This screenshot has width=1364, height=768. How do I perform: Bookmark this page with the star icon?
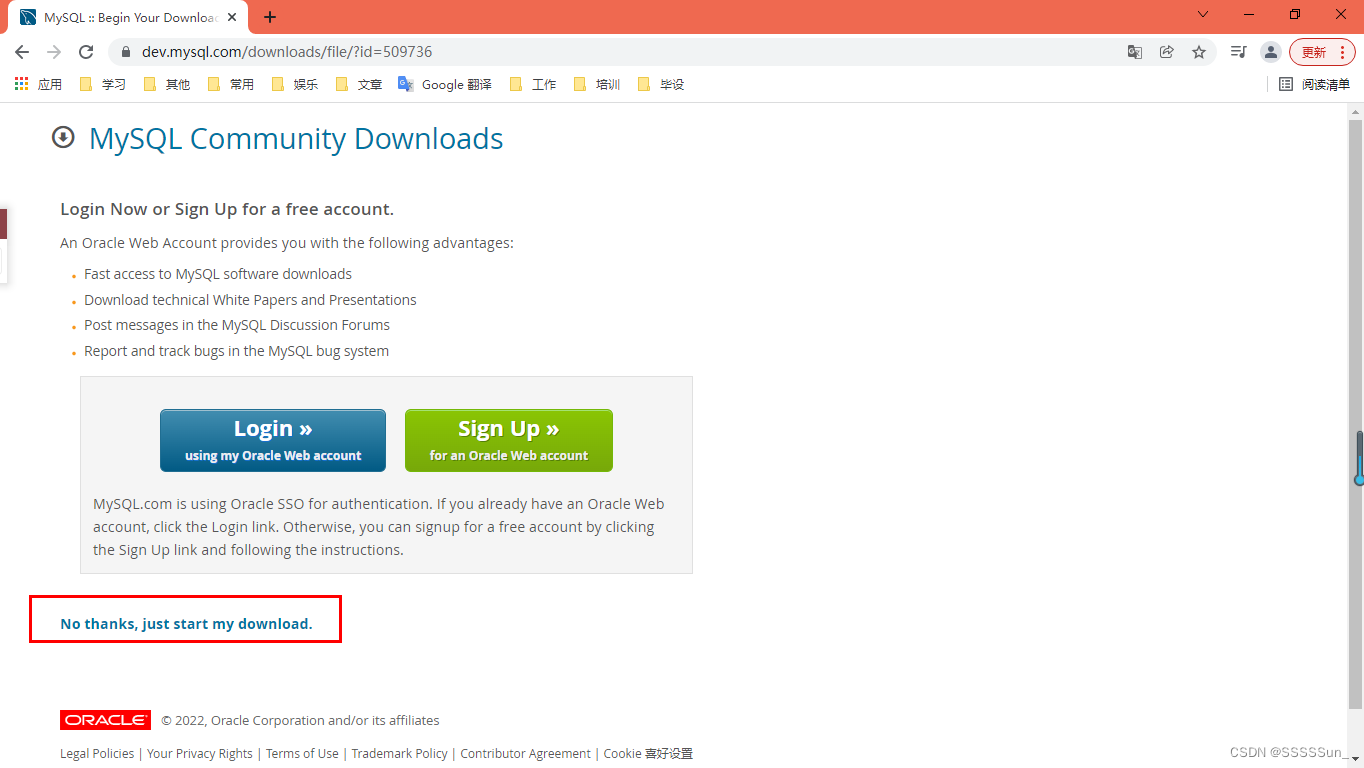tap(1198, 51)
